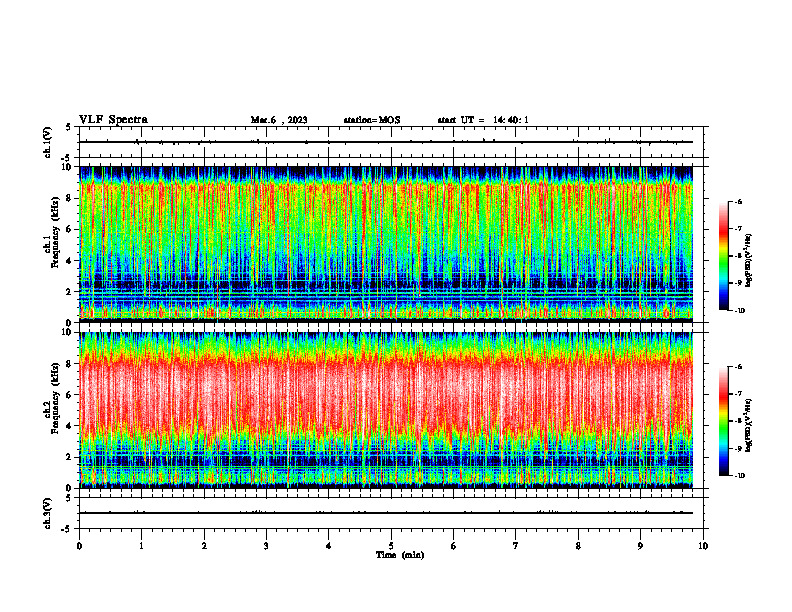Image resolution: width=792 pixels, height=612 pixels.
Task: Click time-axis tick label "7"
Action: click(x=516, y=546)
